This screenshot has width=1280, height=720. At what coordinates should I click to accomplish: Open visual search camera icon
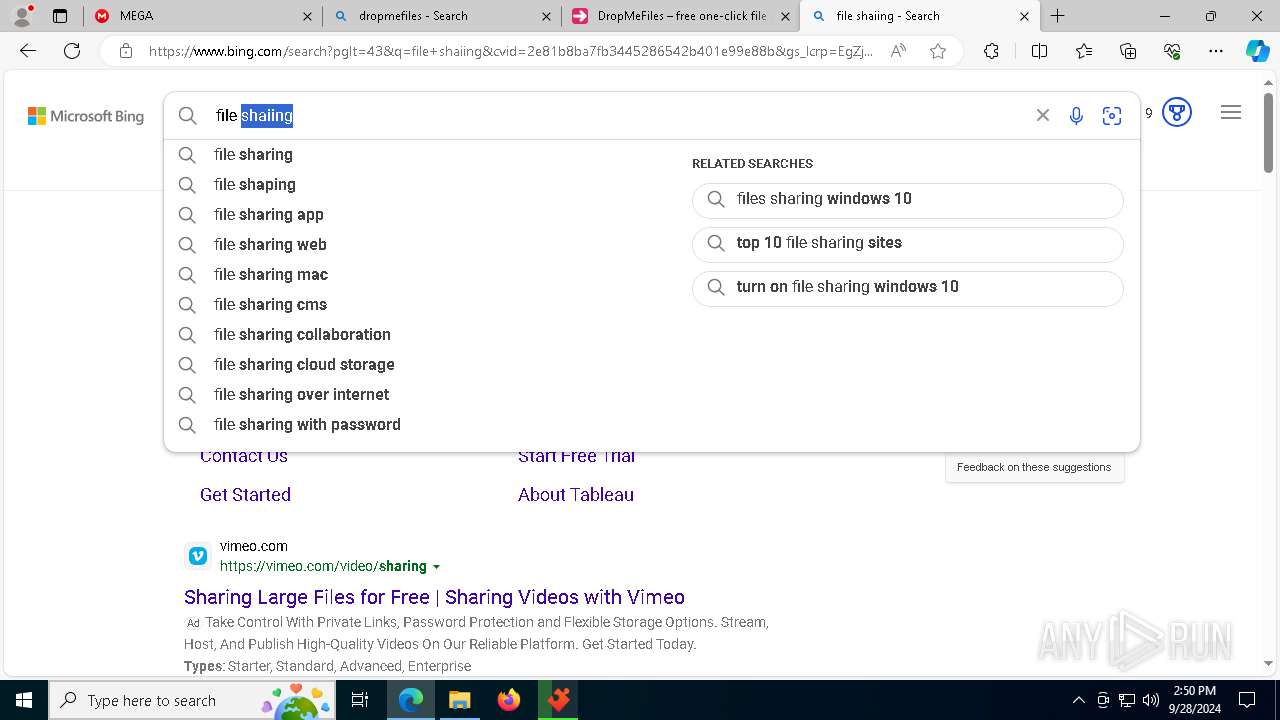point(1112,116)
